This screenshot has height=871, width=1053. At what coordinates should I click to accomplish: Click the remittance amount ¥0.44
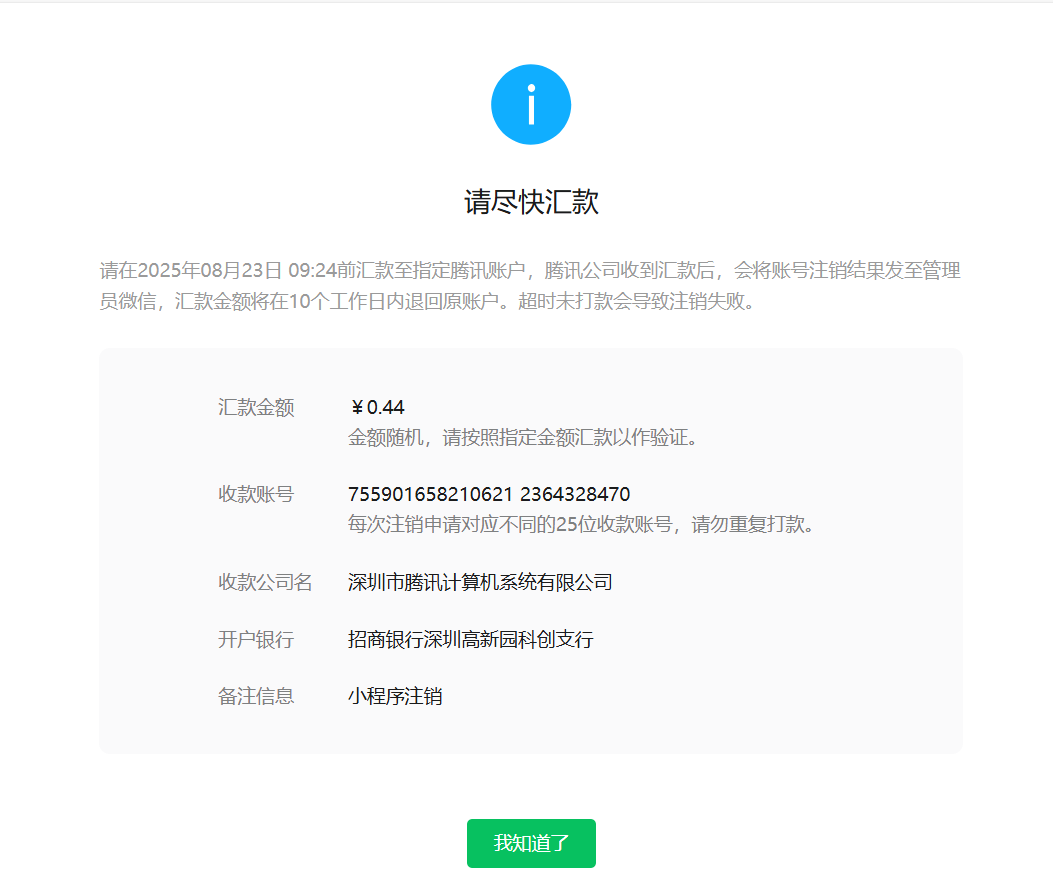tap(377, 408)
